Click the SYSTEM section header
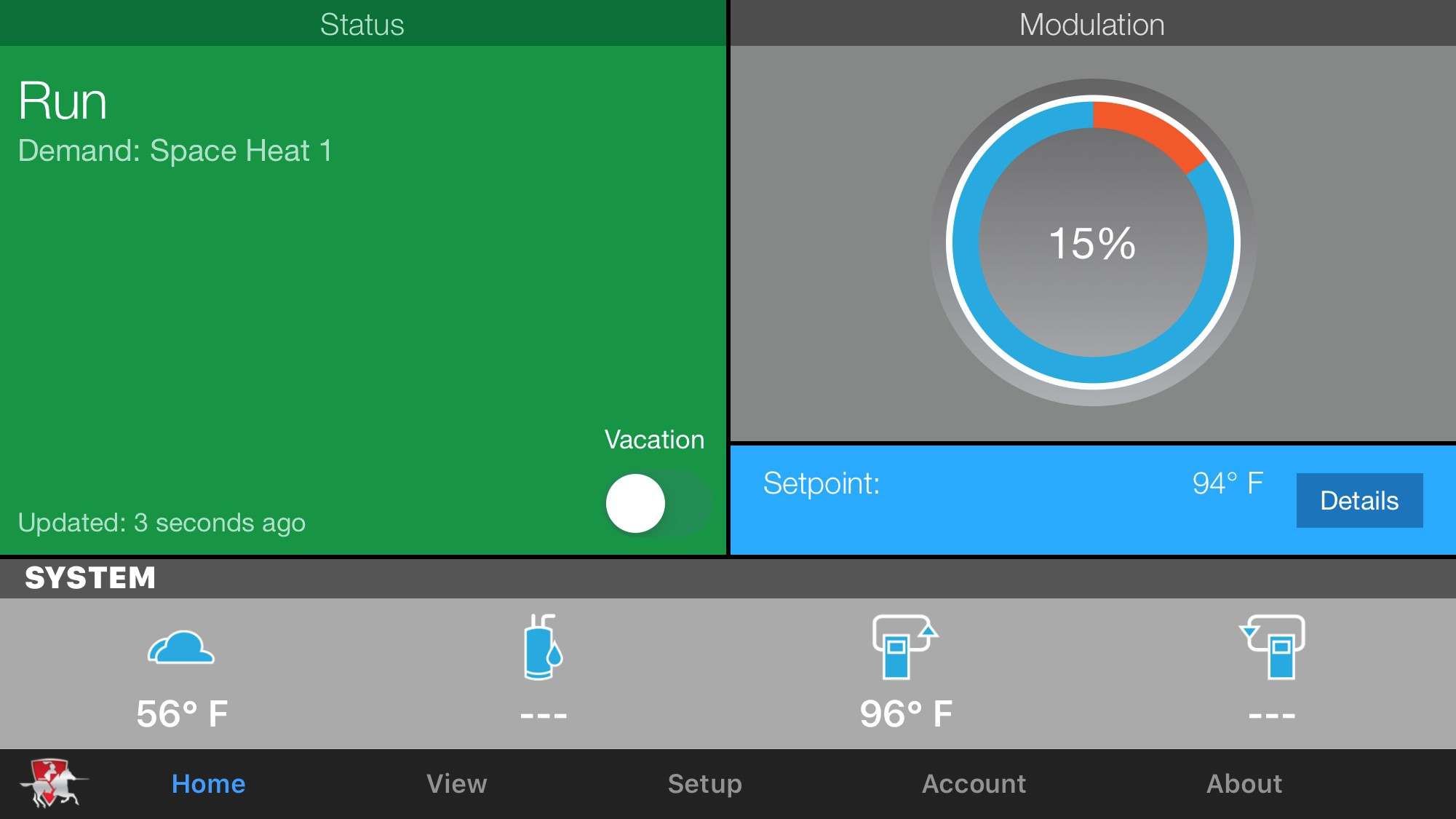 [90, 578]
